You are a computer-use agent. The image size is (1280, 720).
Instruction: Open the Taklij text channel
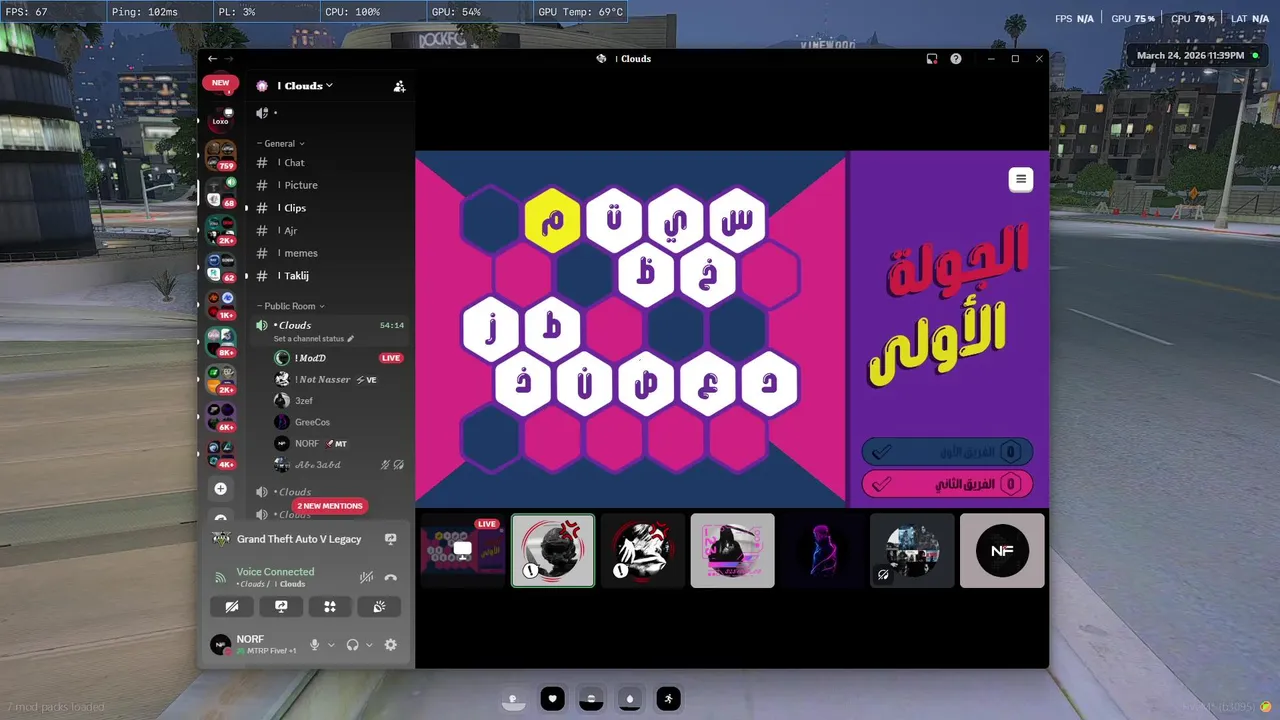(330, 276)
